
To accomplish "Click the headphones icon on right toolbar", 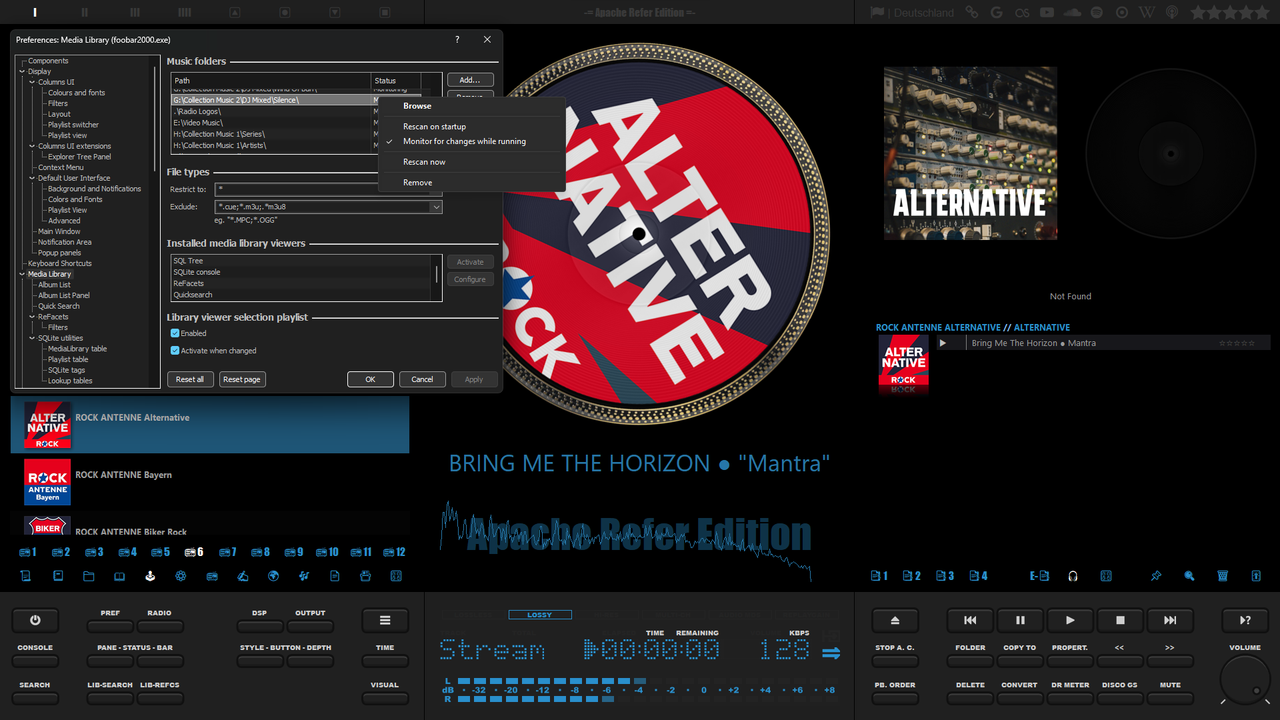I will coord(1072,575).
